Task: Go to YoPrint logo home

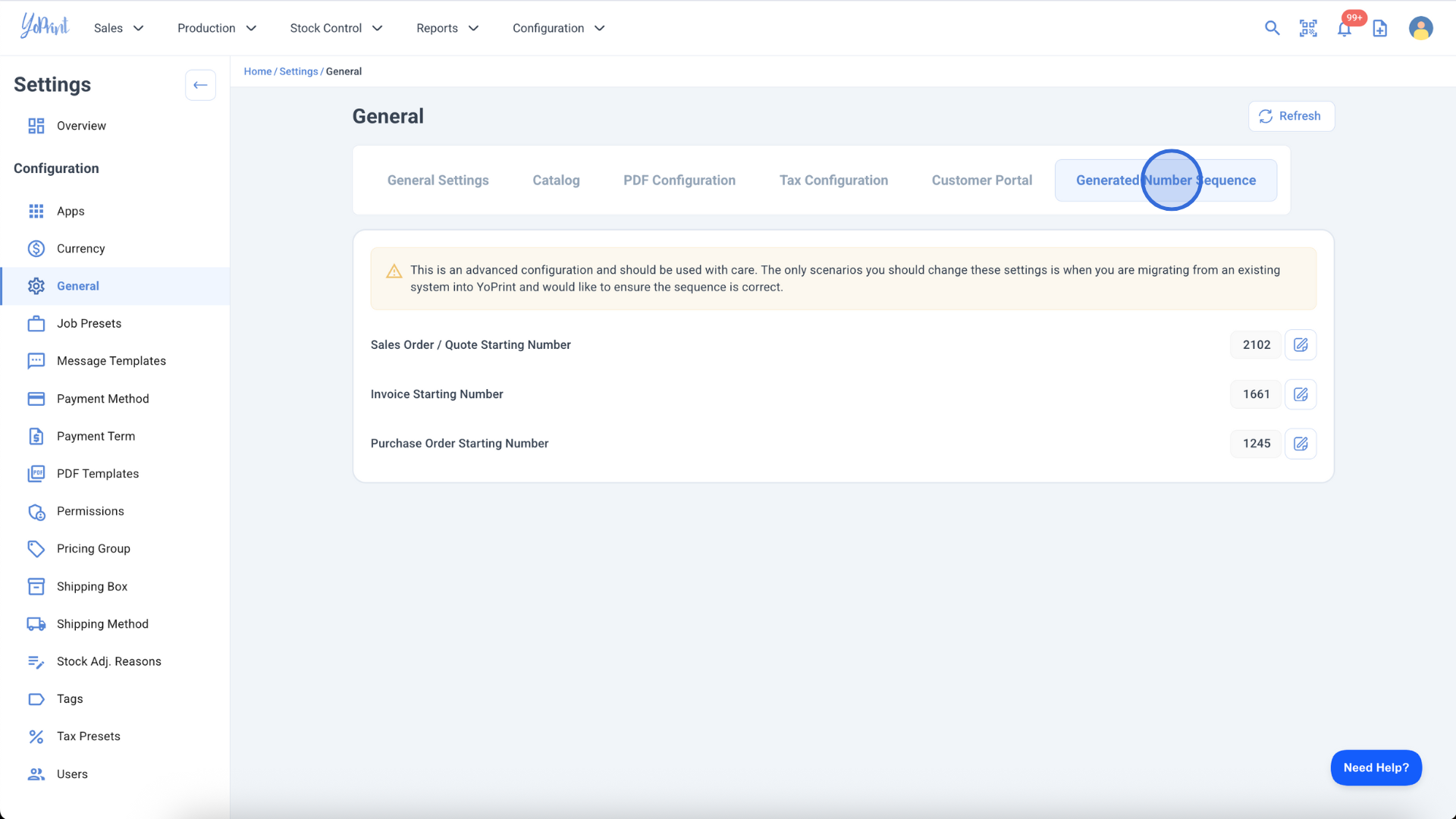Action: 45,26
